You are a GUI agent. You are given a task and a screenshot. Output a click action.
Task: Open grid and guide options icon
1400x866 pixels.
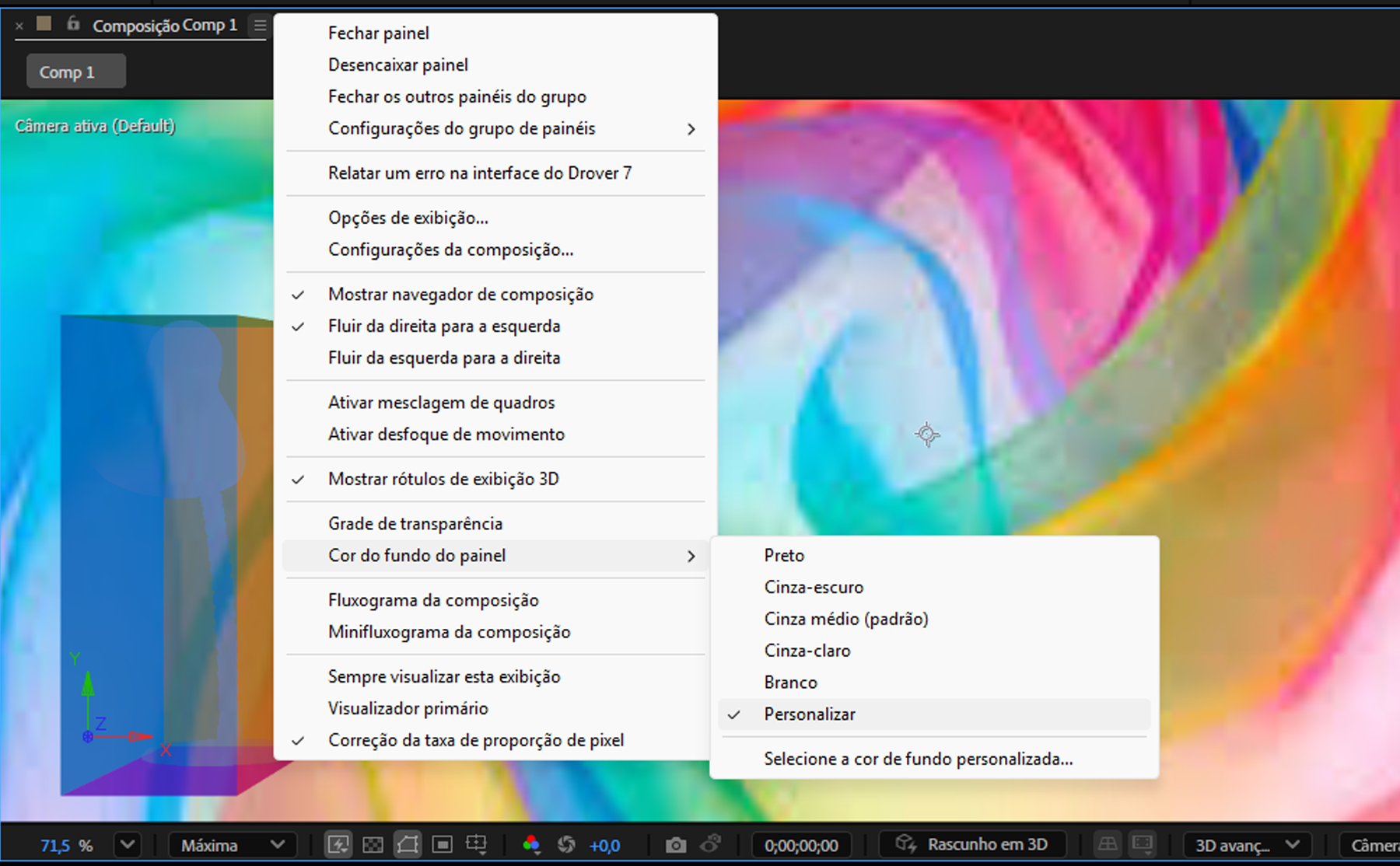pyautogui.click(x=476, y=845)
